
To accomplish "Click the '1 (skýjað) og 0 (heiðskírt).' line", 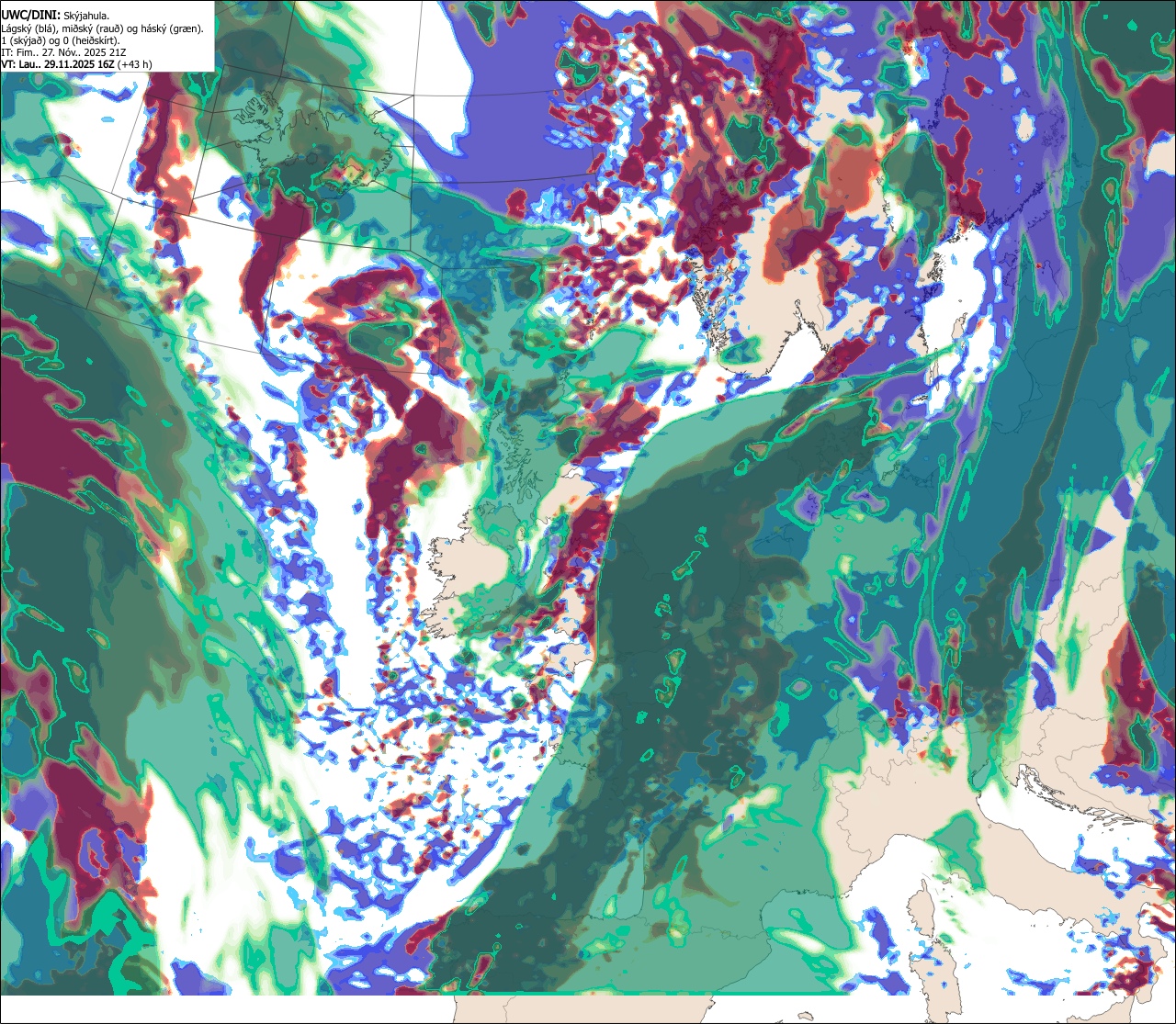I will point(61,40).
